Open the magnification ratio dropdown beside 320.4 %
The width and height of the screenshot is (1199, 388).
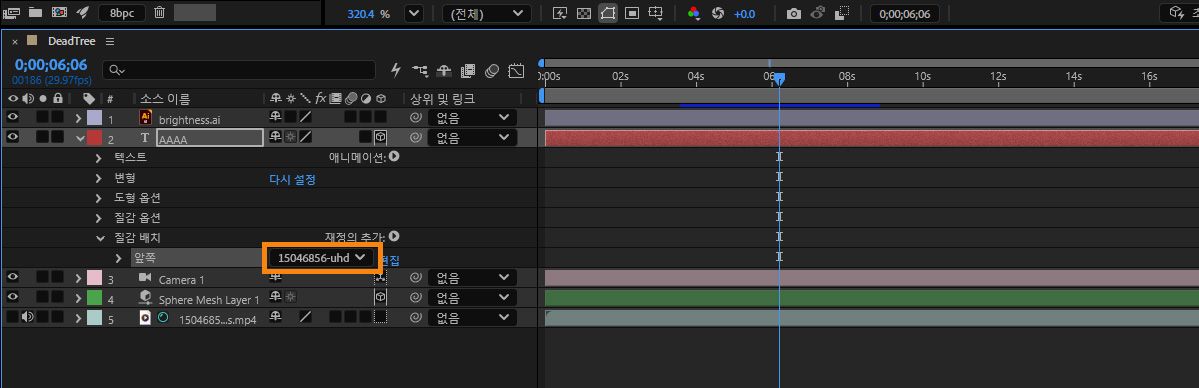click(x=414, y=14)
